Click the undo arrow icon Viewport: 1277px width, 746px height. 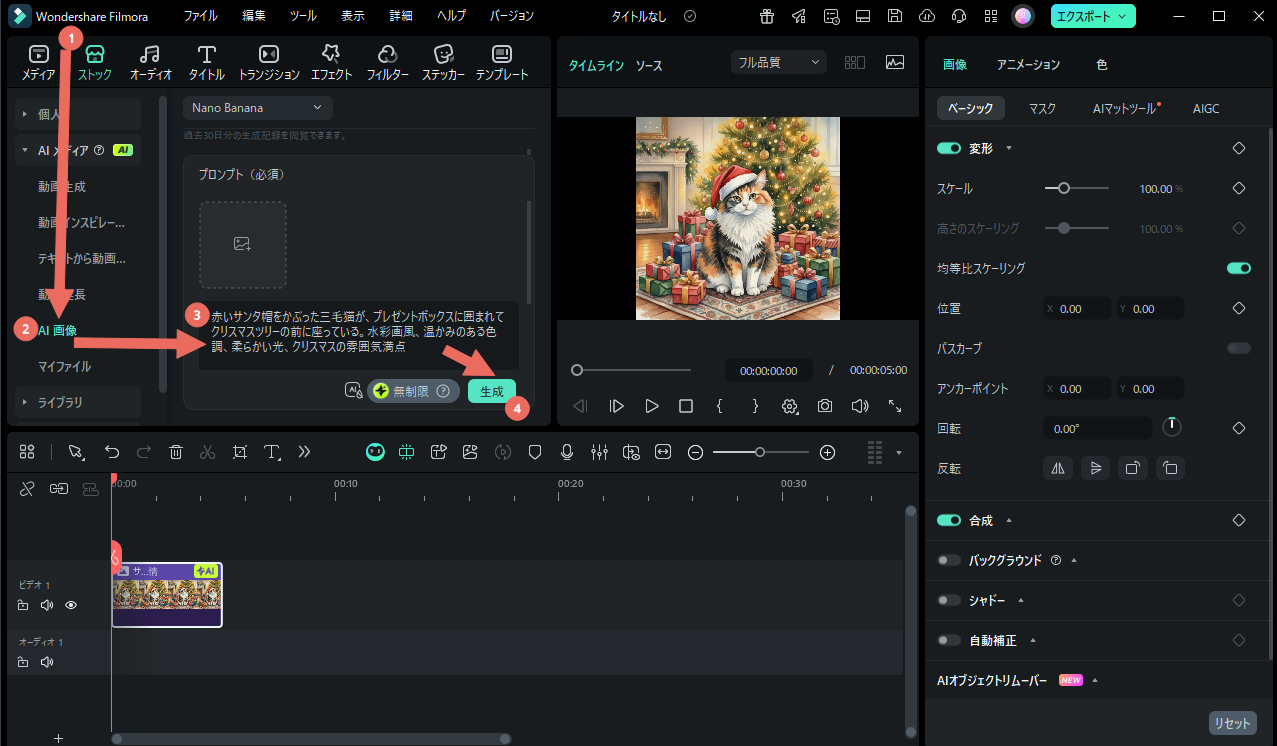tap(112, 452)
